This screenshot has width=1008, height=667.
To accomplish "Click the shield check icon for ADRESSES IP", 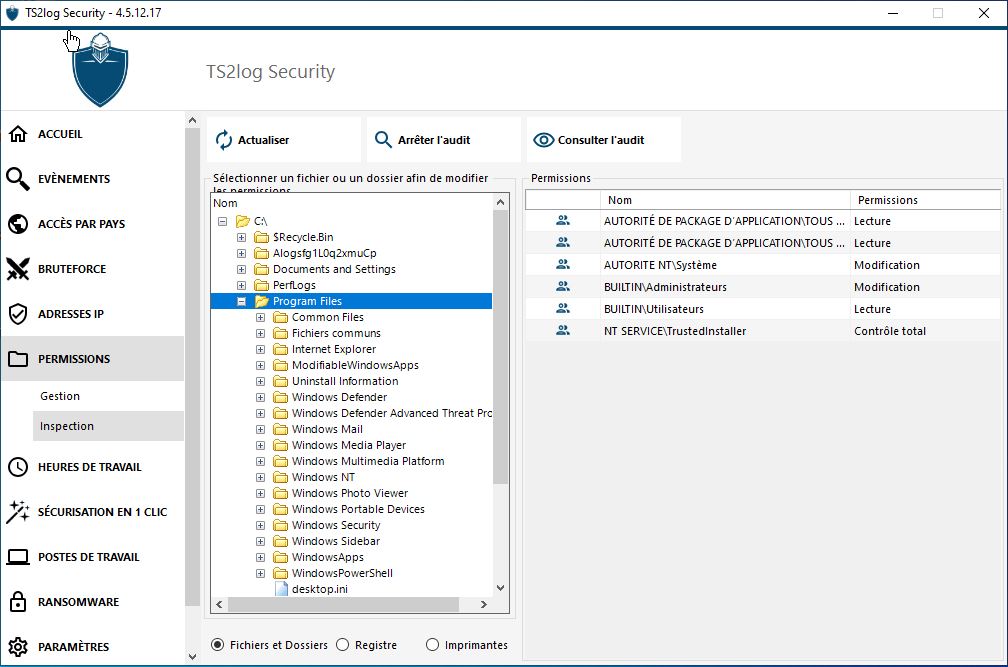I will [x=18, y=314].
